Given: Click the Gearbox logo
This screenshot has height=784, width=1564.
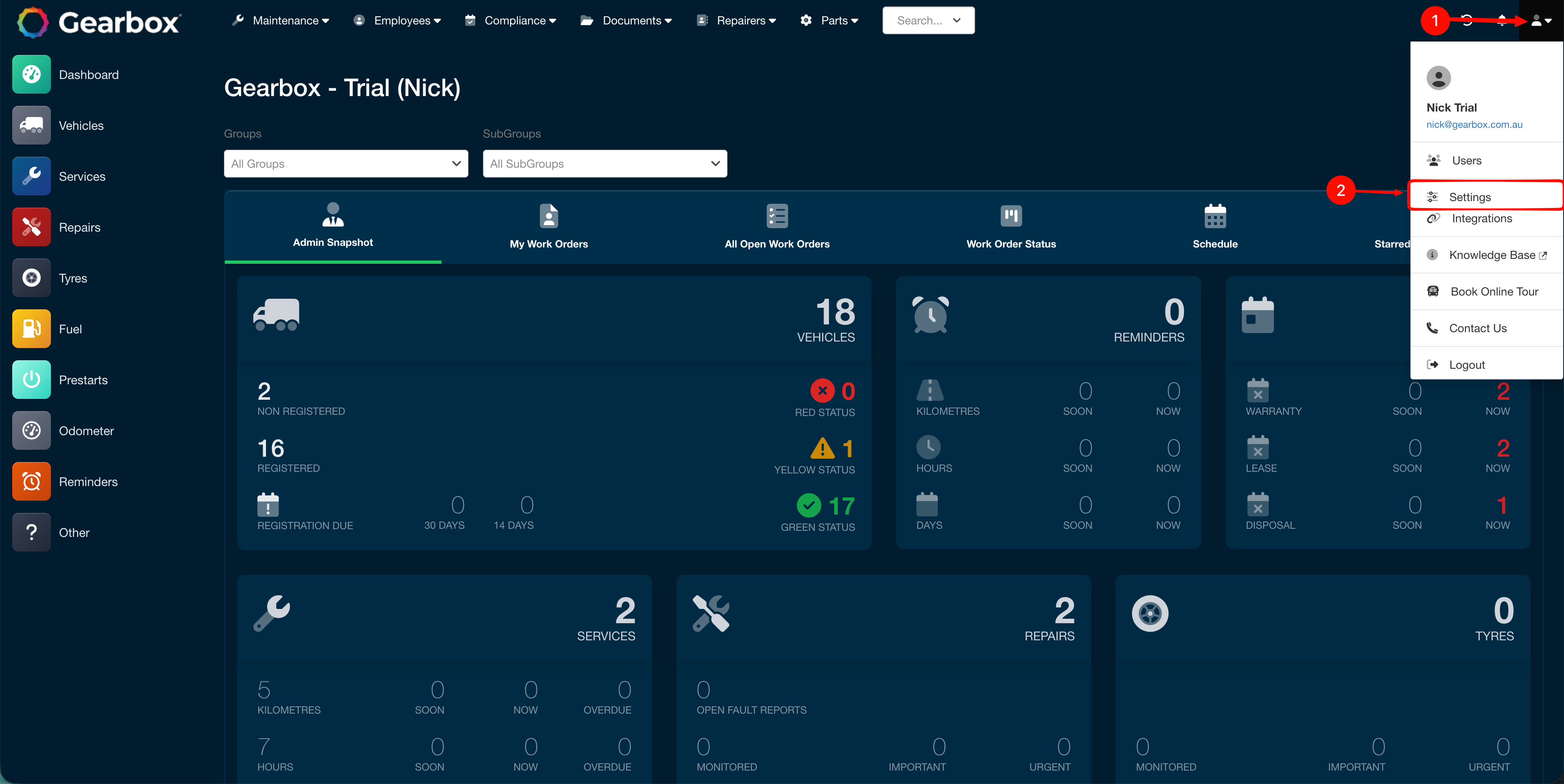Looking at the screenshot, I should tap(98, 22).
